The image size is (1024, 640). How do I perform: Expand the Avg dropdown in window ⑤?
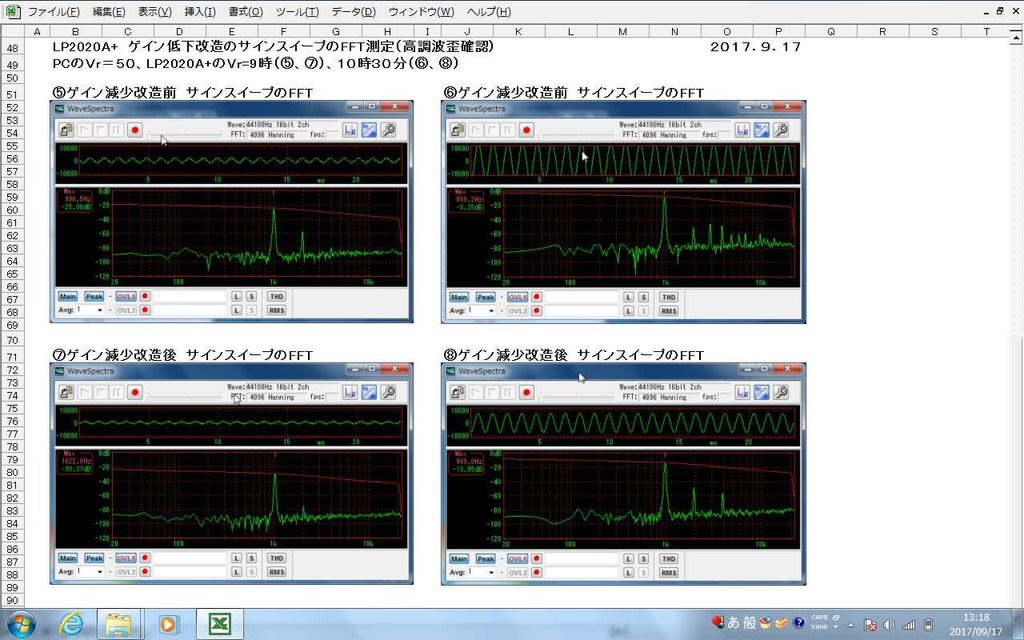coord(99,310)
